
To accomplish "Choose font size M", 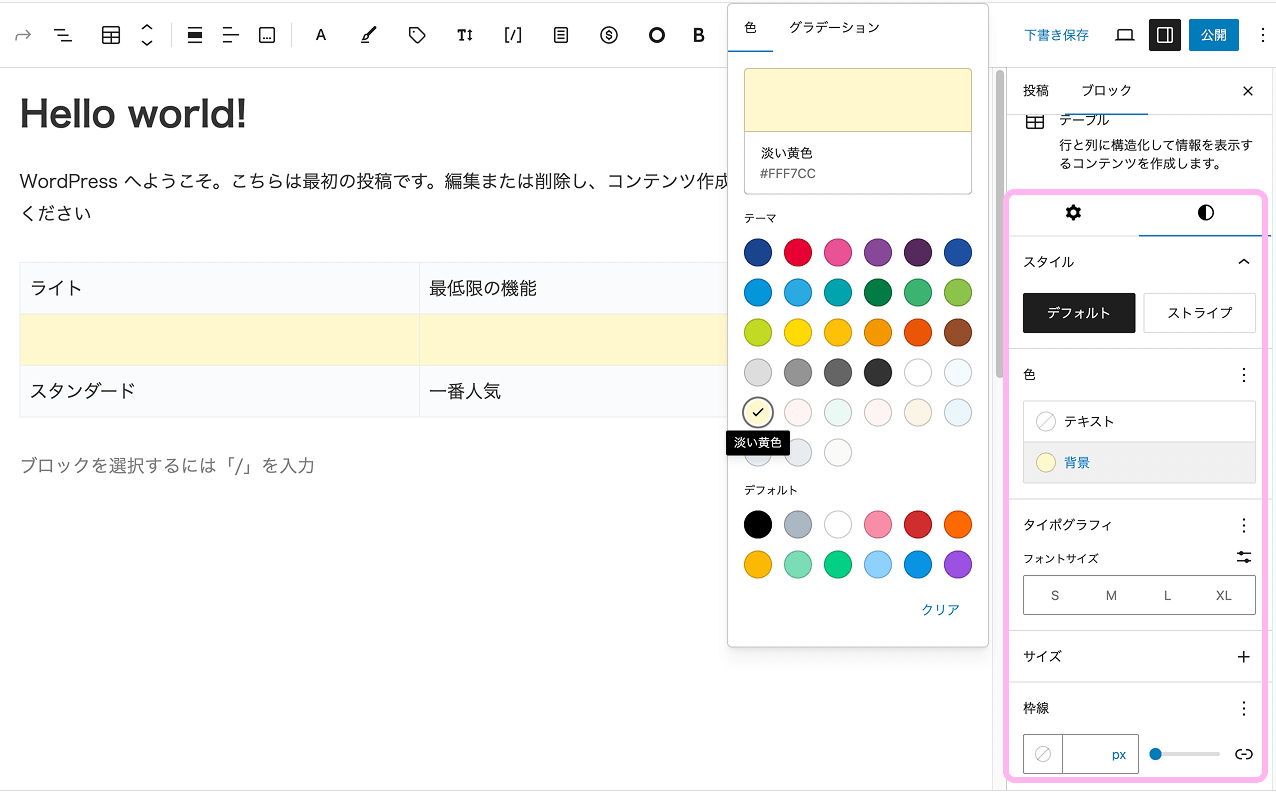I will [x=1111, y=595].
